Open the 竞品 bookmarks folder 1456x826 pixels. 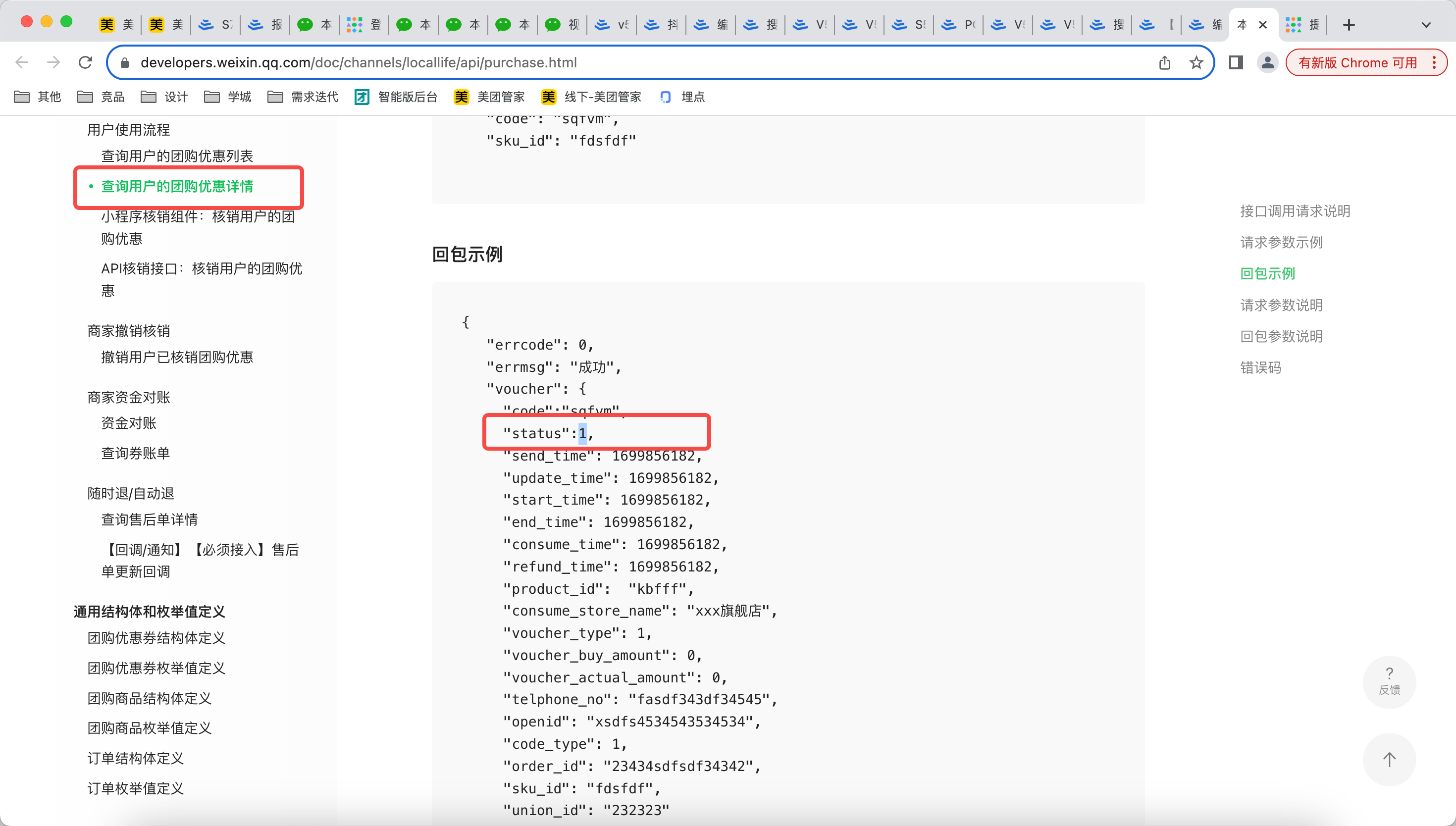pos(101,97)
